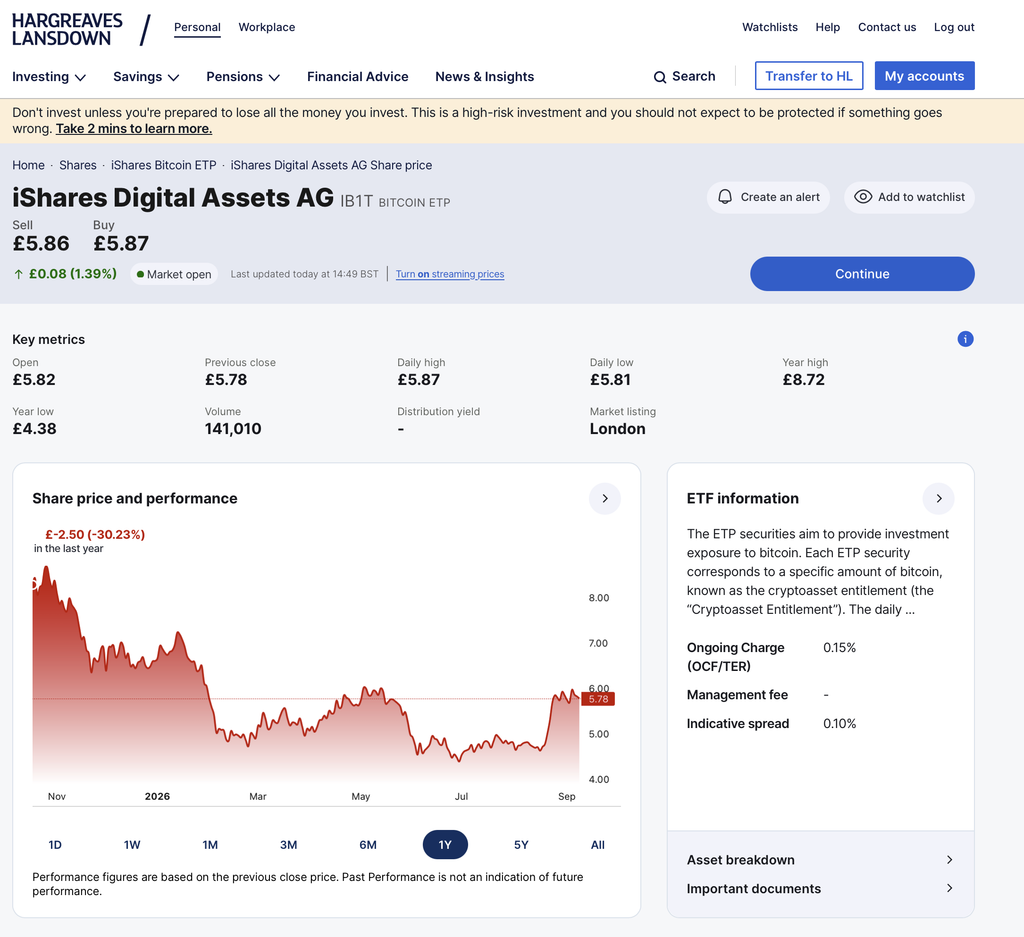This screenshot has width=1024, height=937.
Task: Open News & Insights menu item
Action: tap(485, 77)
